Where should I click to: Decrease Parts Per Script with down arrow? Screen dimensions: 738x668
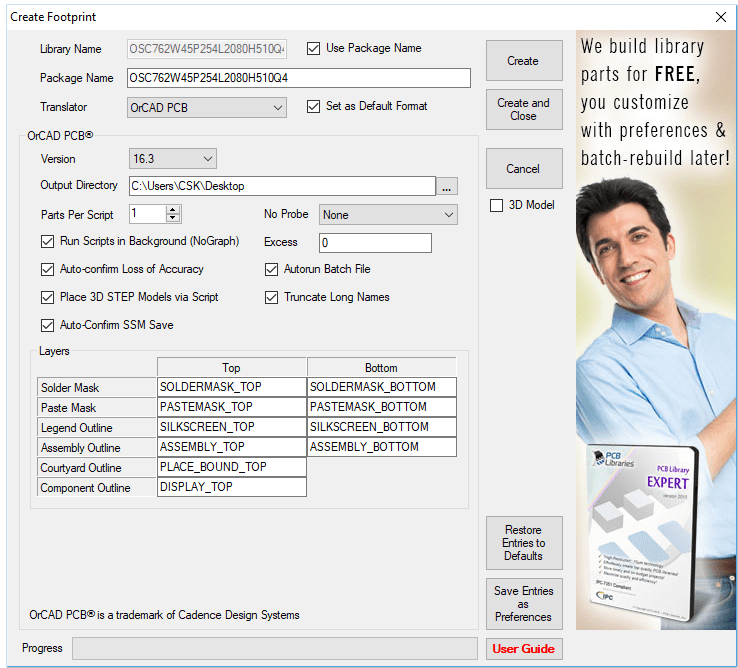173,218
